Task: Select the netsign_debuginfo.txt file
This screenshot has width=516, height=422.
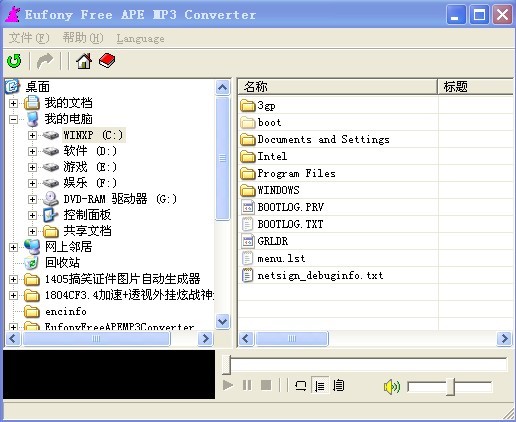Action: pos(320,276)
